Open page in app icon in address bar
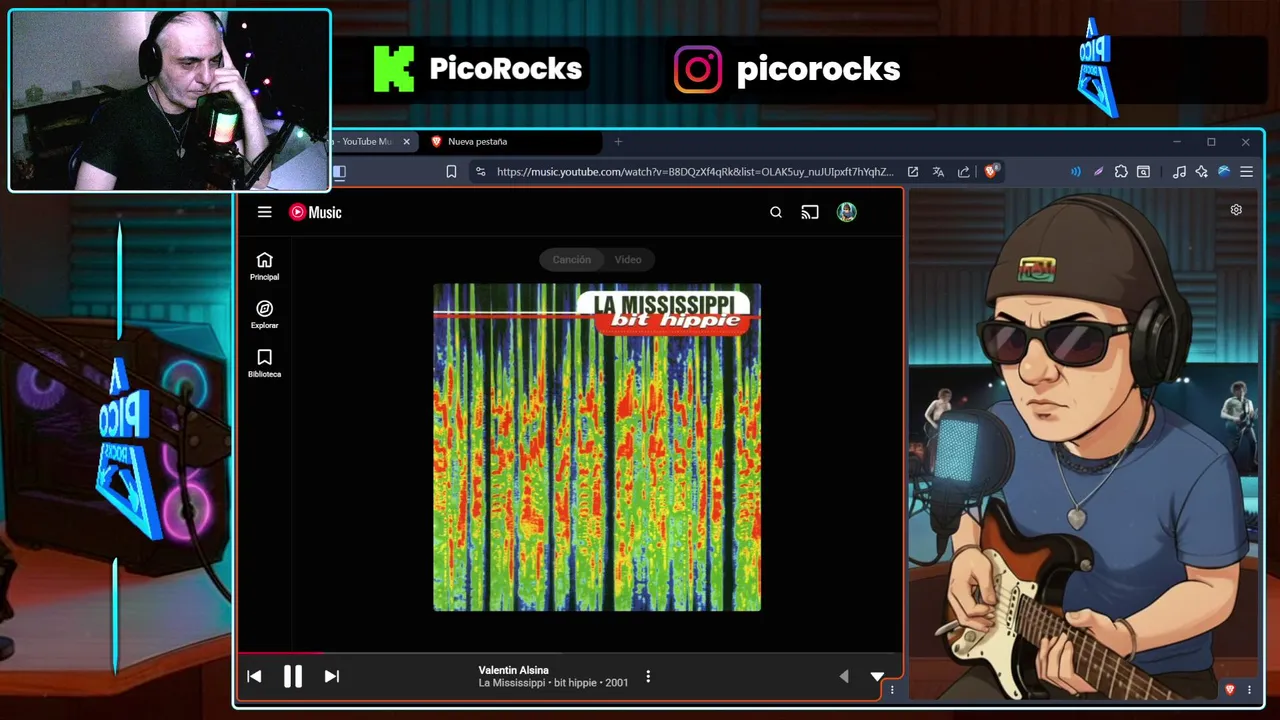Screen dimensions: 1280x720 (913, 172)
